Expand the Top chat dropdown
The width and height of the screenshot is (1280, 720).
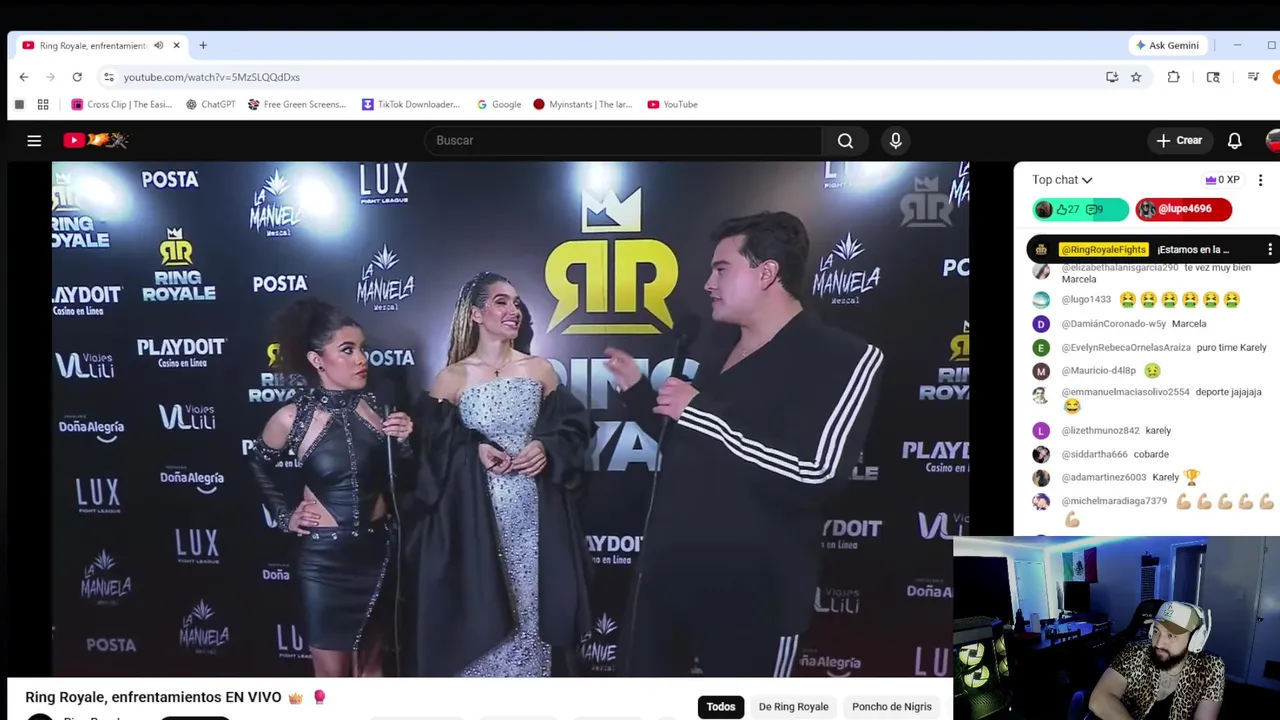(x=1062, y=180)
